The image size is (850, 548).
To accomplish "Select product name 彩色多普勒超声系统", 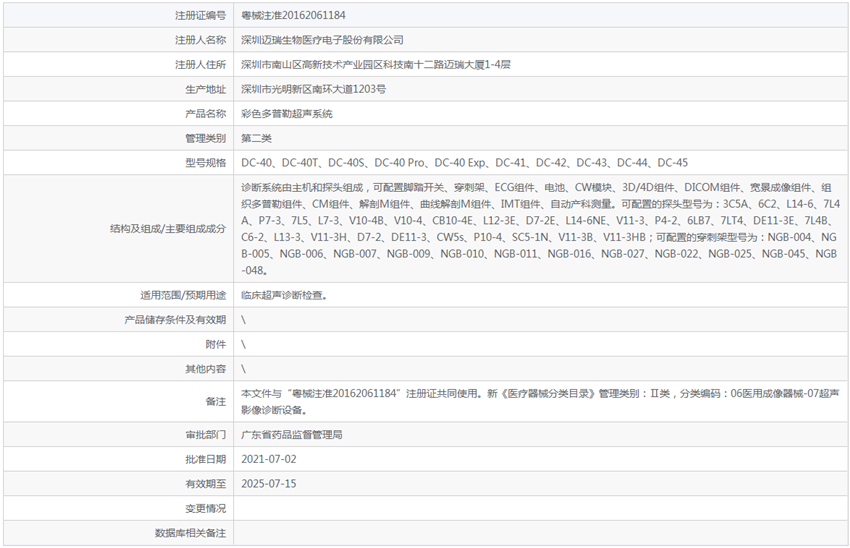I will tap(287, 114).
